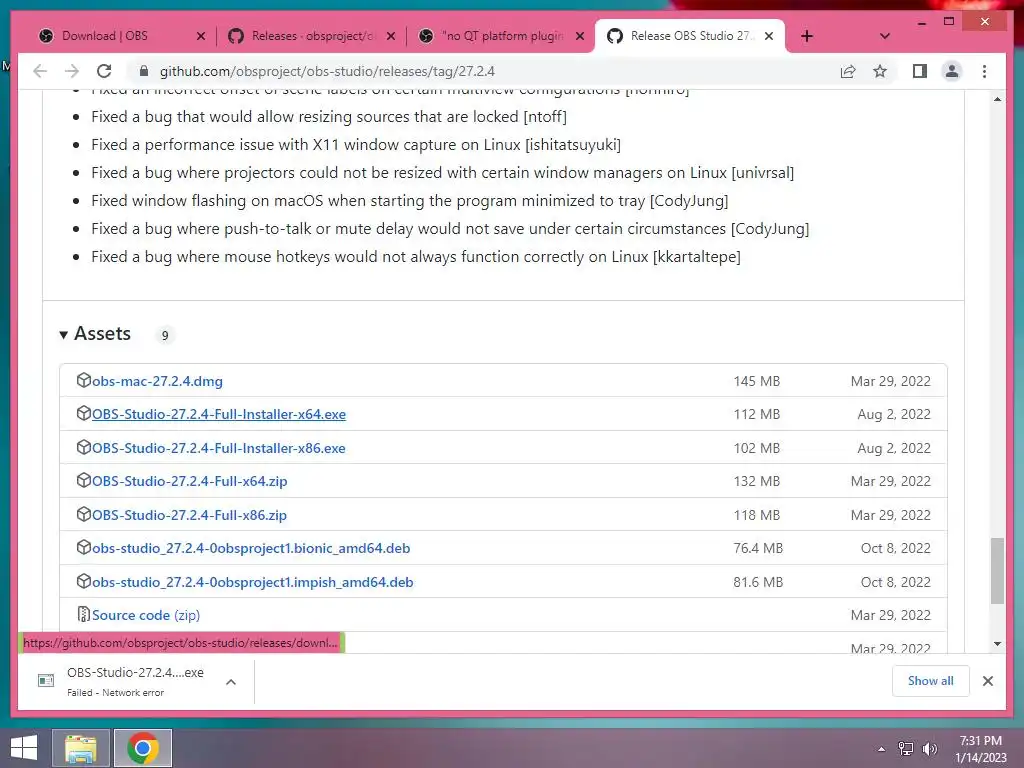
Task: Show hidden system tray icons
Action: pos(881,749)
